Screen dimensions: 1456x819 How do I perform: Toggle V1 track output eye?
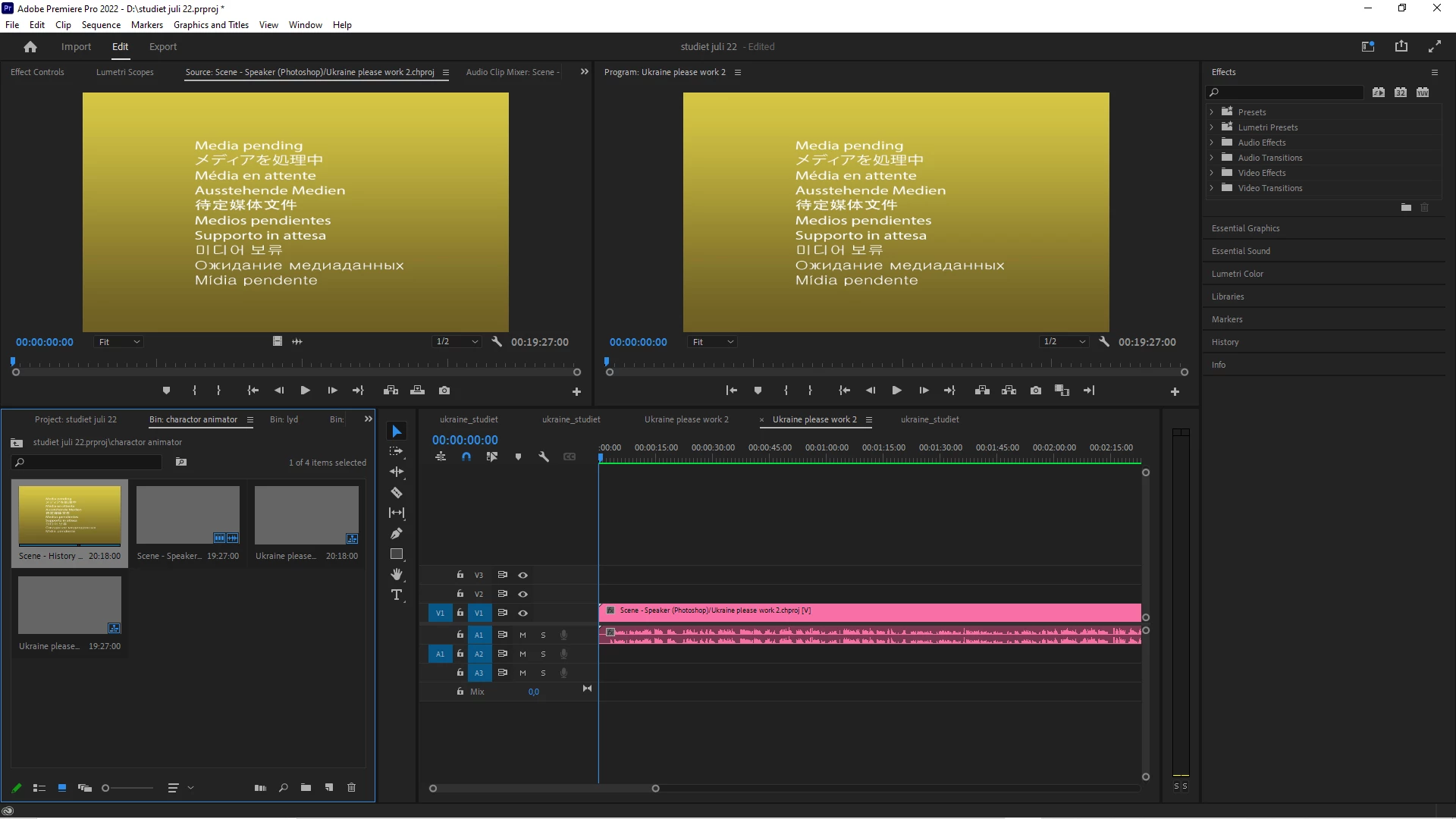click(x=522, y=613)
